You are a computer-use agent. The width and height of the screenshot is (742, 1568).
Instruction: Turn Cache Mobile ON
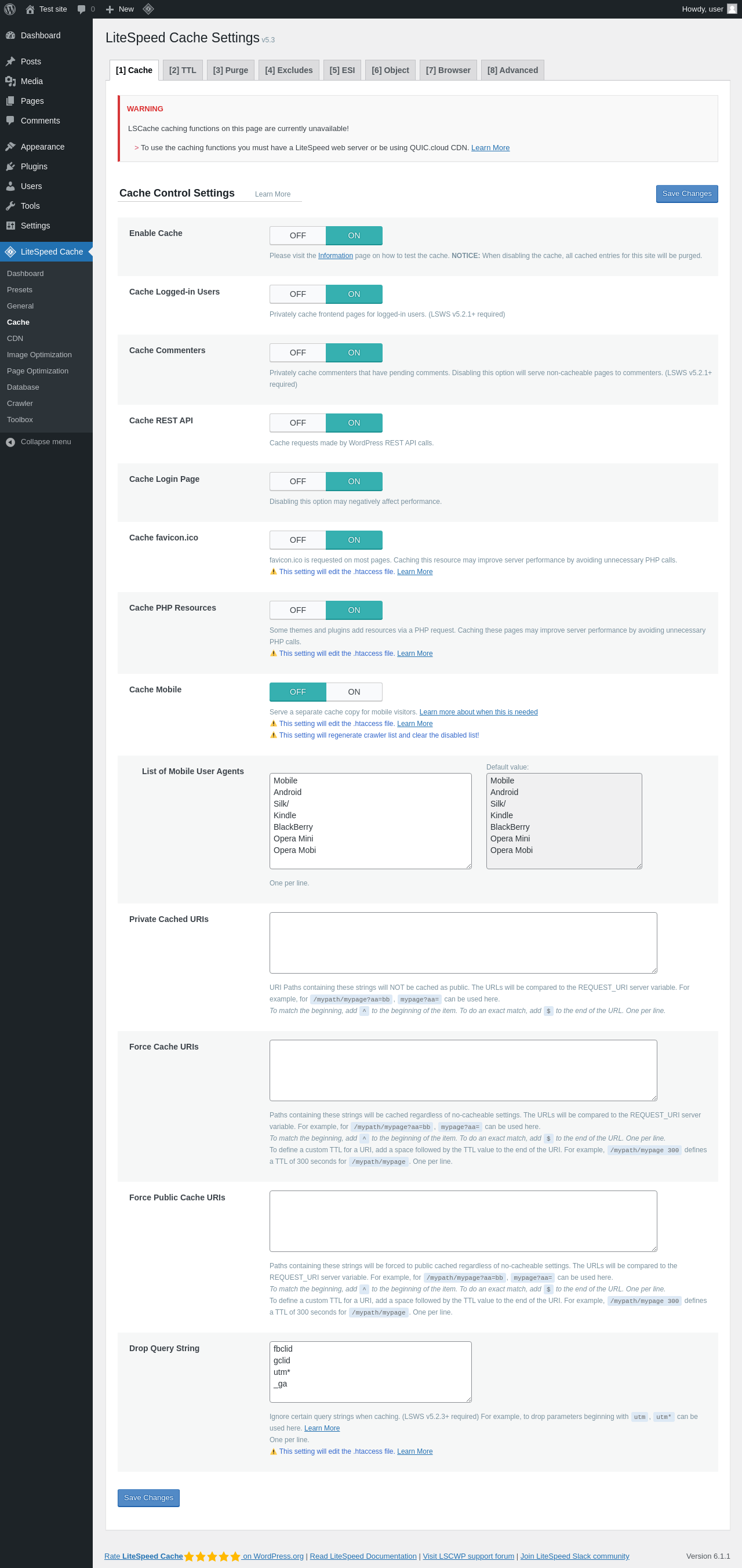354,692
